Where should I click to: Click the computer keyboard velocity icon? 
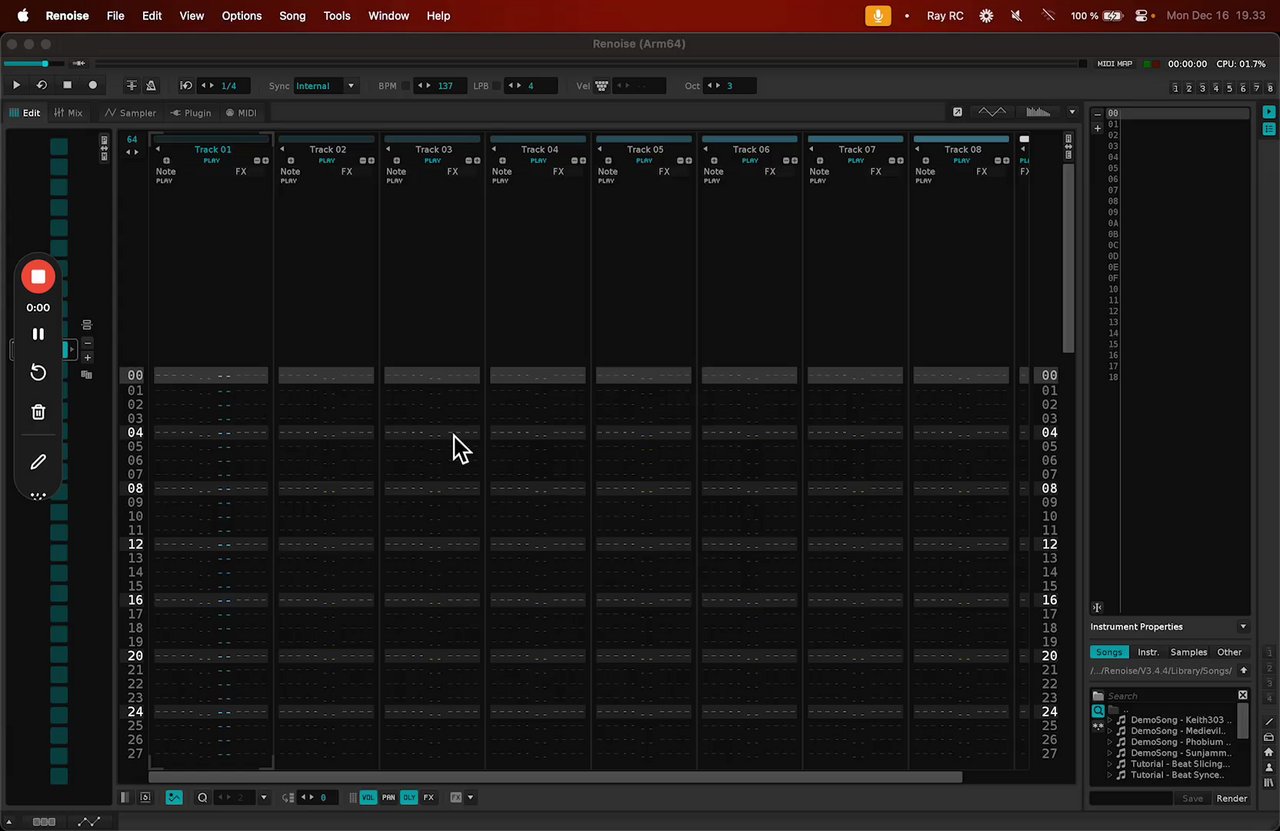602,86
